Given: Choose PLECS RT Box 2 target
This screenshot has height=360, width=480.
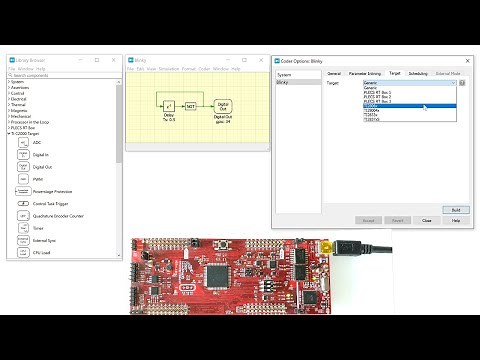Looking at the screenshot, I should coord(410,97).
